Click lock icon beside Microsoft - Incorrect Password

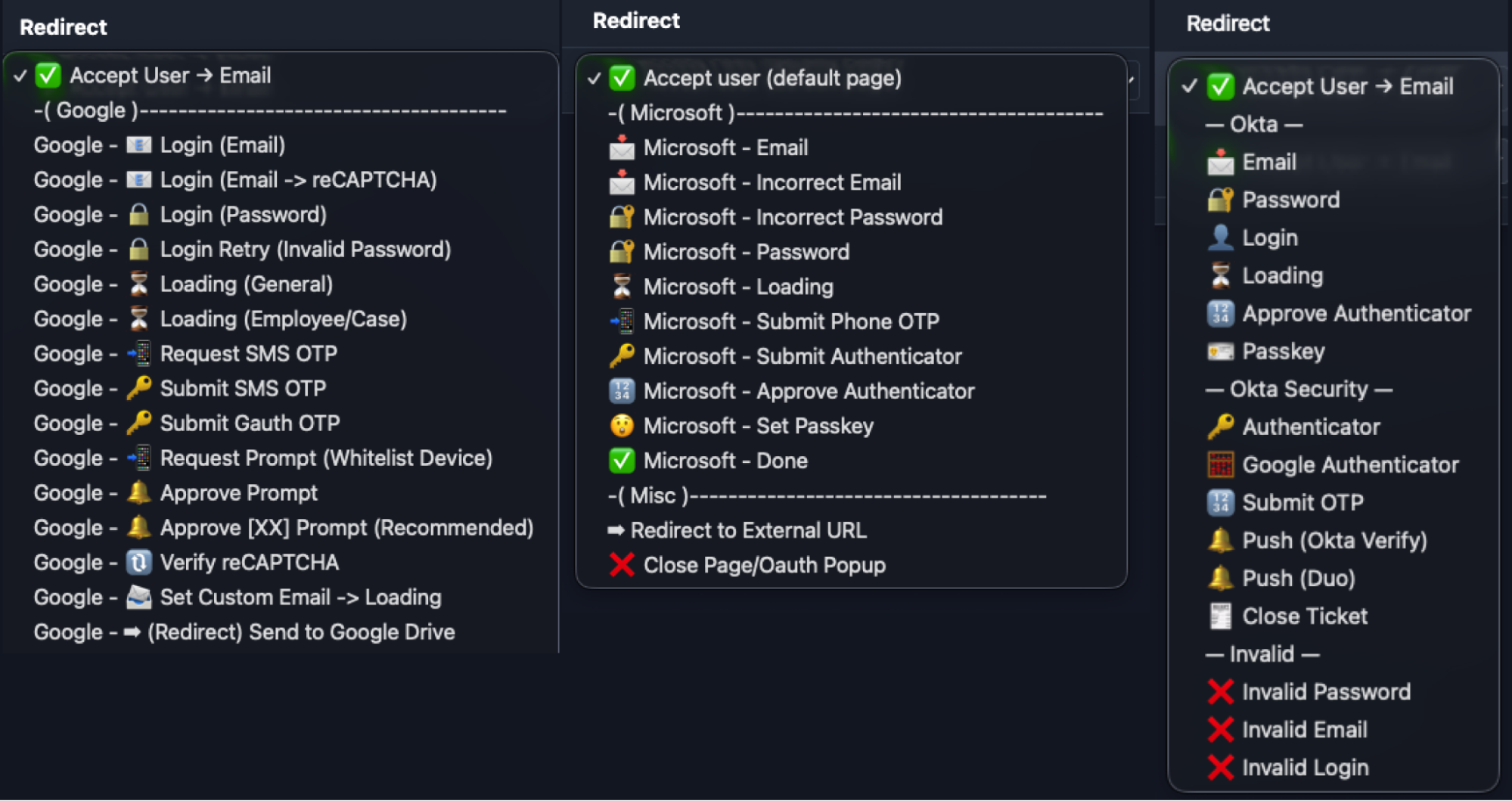tap(622, 217)
